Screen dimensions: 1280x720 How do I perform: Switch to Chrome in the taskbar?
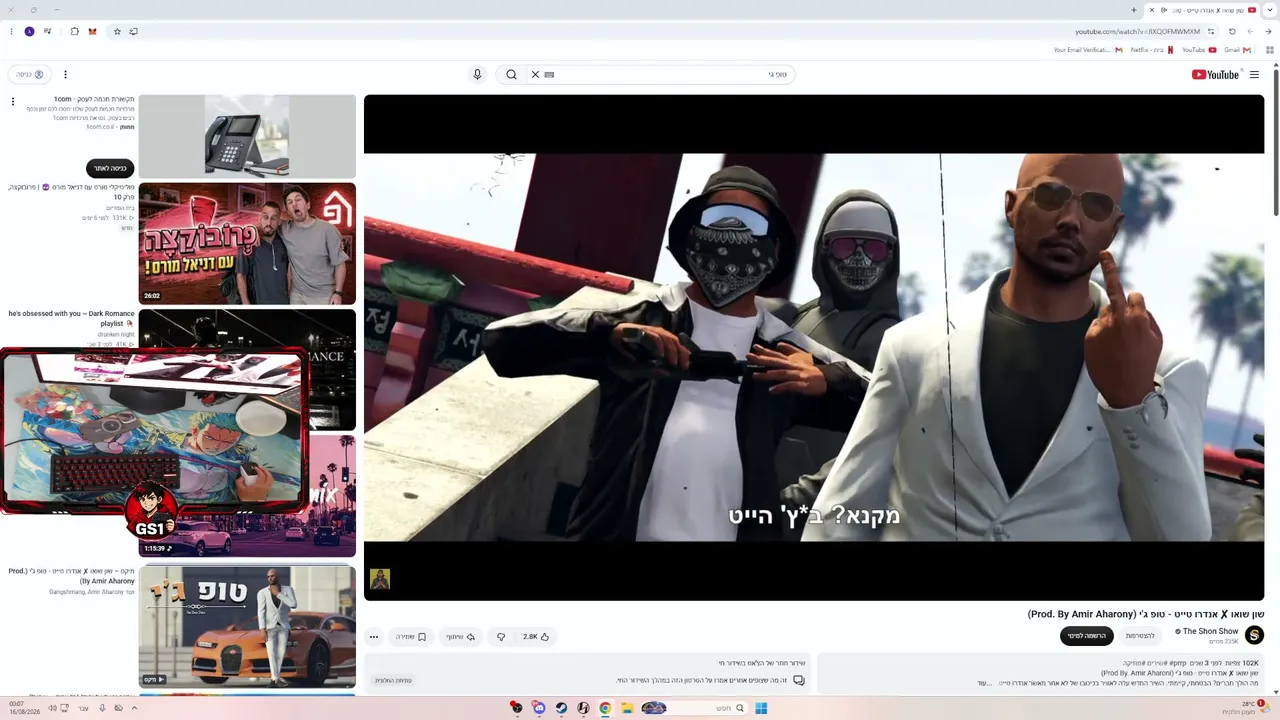[x=605, y=708]
